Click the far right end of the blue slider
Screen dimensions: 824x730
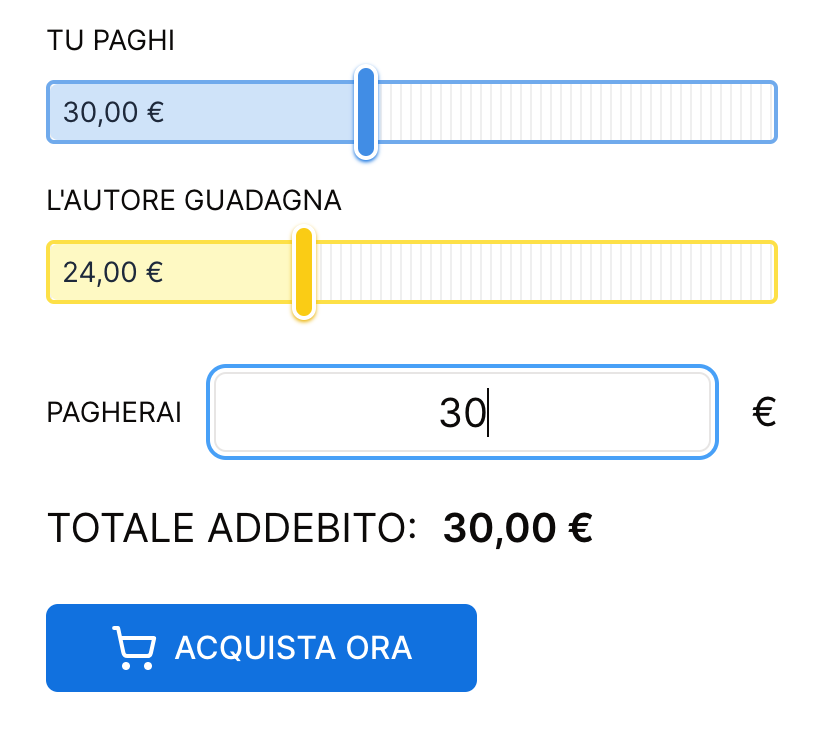[x=768, y=112]
